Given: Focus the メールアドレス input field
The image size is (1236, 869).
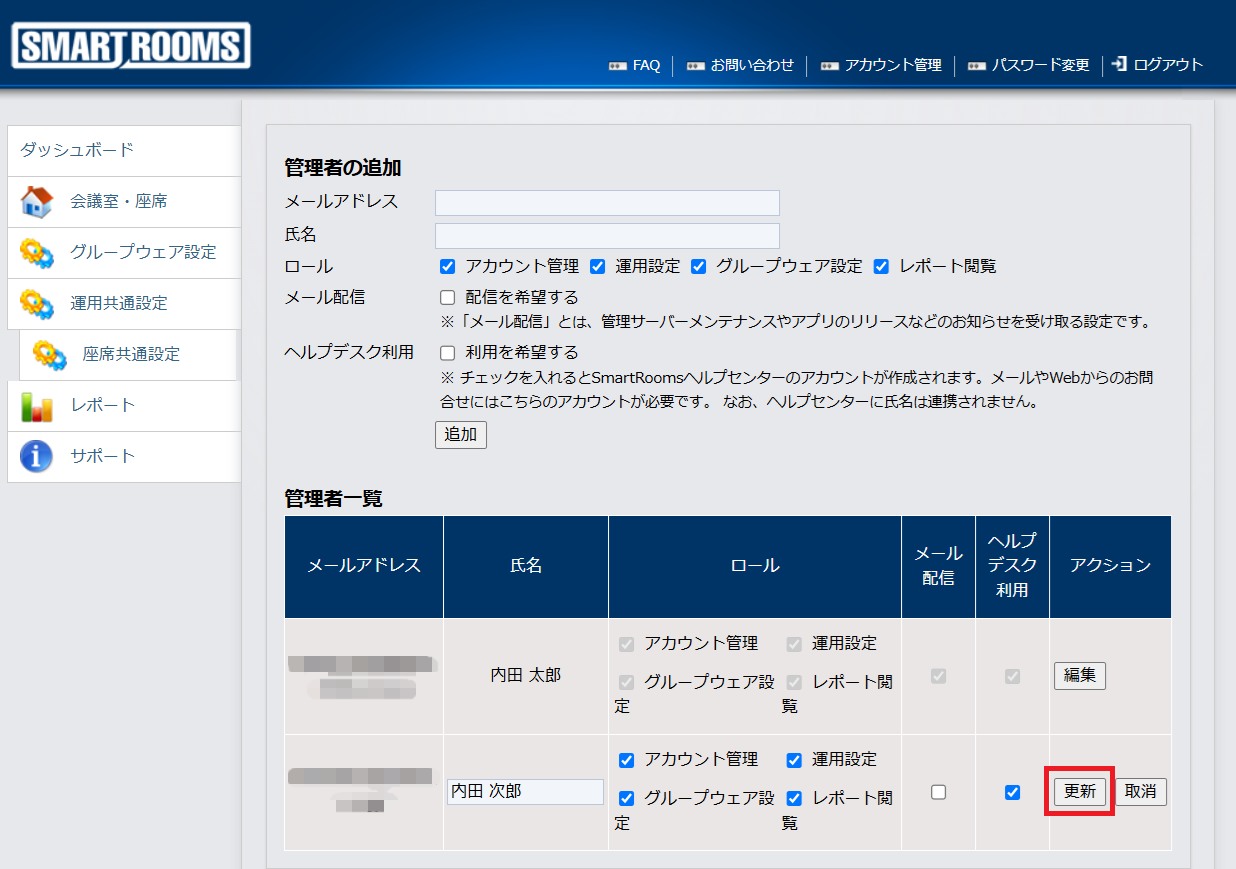Looking at the screenshot, I should 607,203.
